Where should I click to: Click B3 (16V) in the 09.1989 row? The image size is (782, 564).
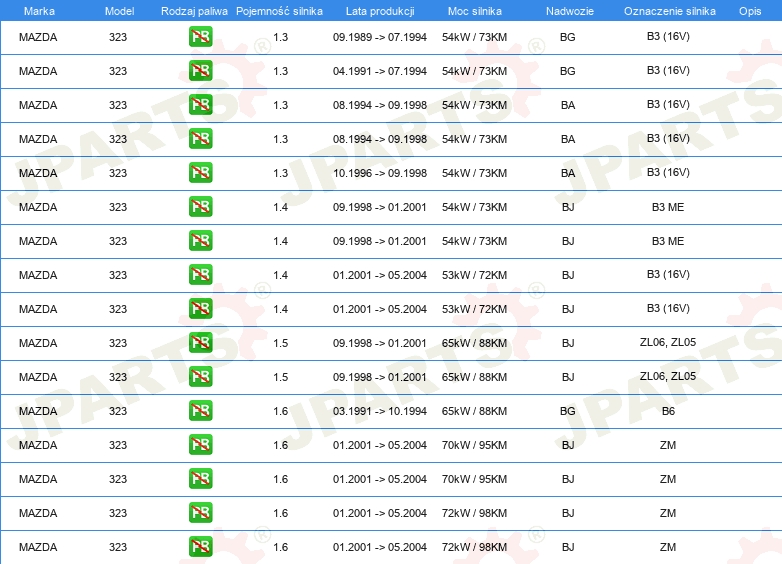tap(668, 36)
